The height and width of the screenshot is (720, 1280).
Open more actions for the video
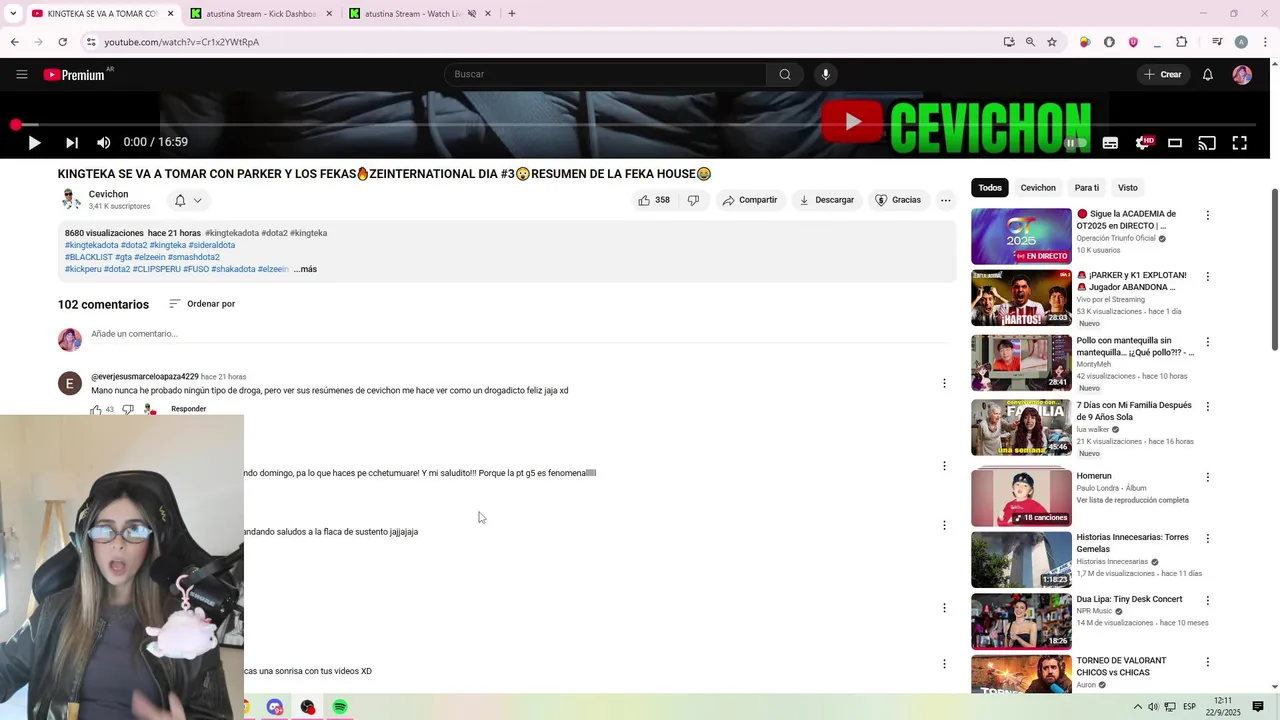coord(945,200)
